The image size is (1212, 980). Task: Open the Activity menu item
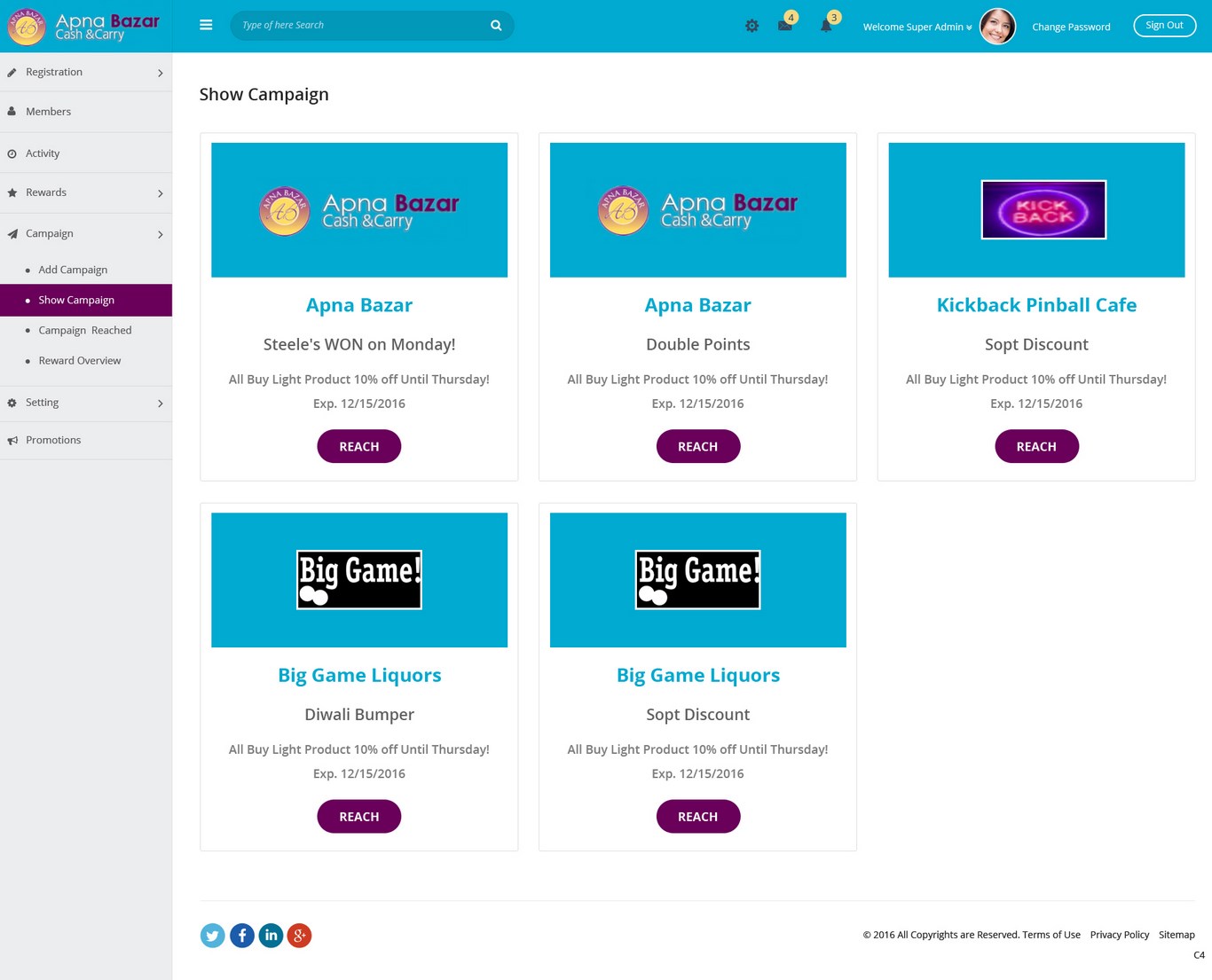(x=86, y=153)
